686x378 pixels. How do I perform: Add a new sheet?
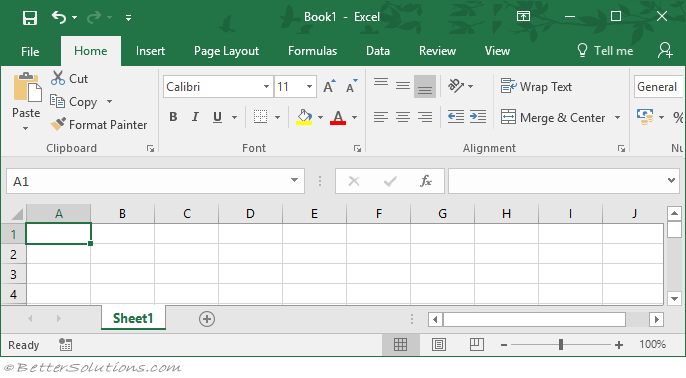pyautogui.click(x=207, y=319)
